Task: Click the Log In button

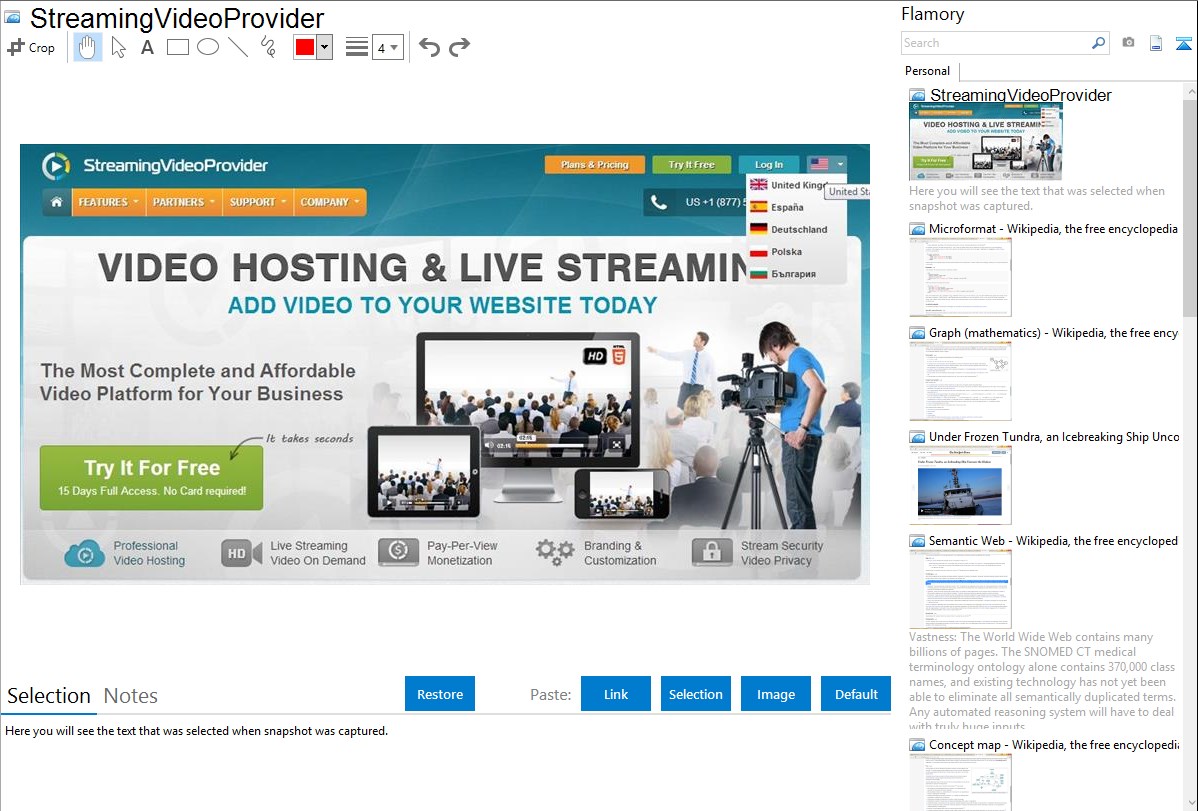Action: pyautogui.click(x=769, y=164)
